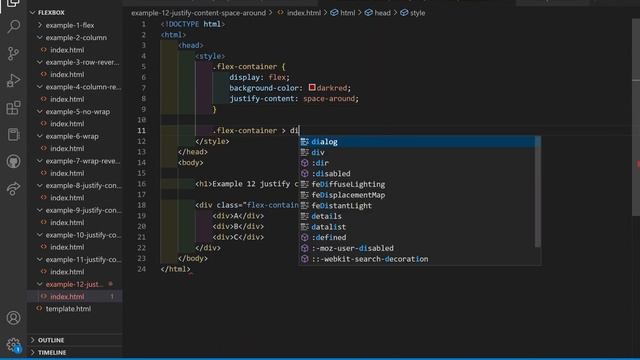Collapse the example-6-wrap folder
The height and width of the screenshot is (360, 640).
[40, 136]
